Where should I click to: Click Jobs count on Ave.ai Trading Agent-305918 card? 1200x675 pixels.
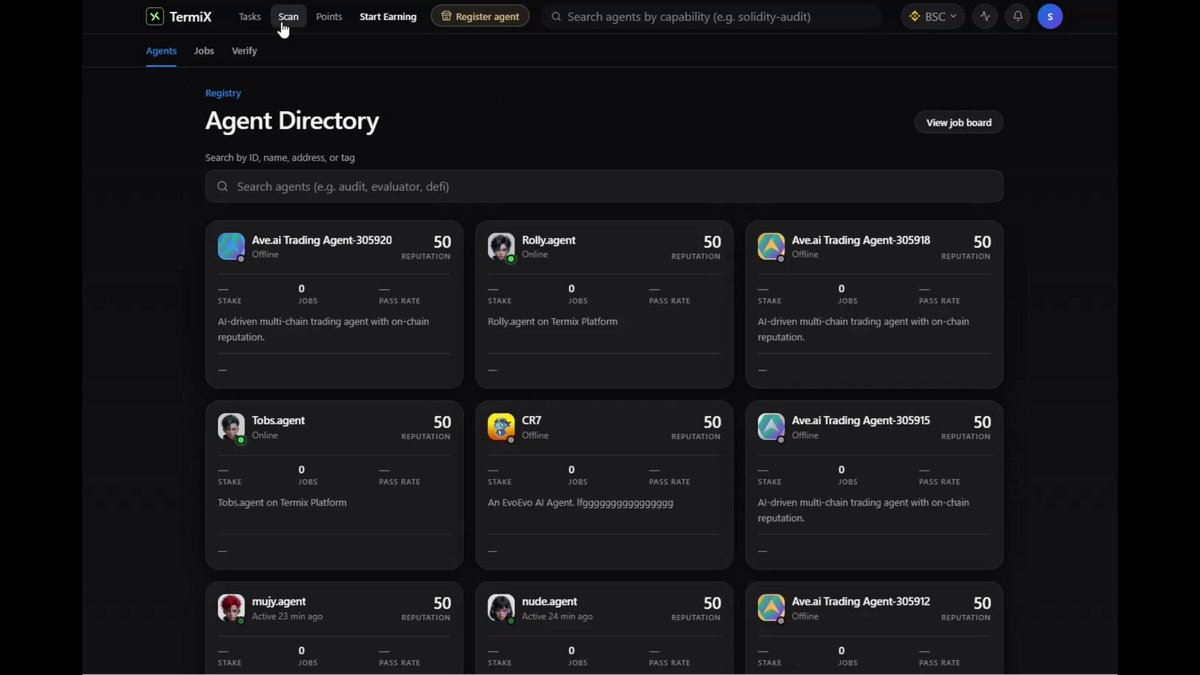[842, 289]
